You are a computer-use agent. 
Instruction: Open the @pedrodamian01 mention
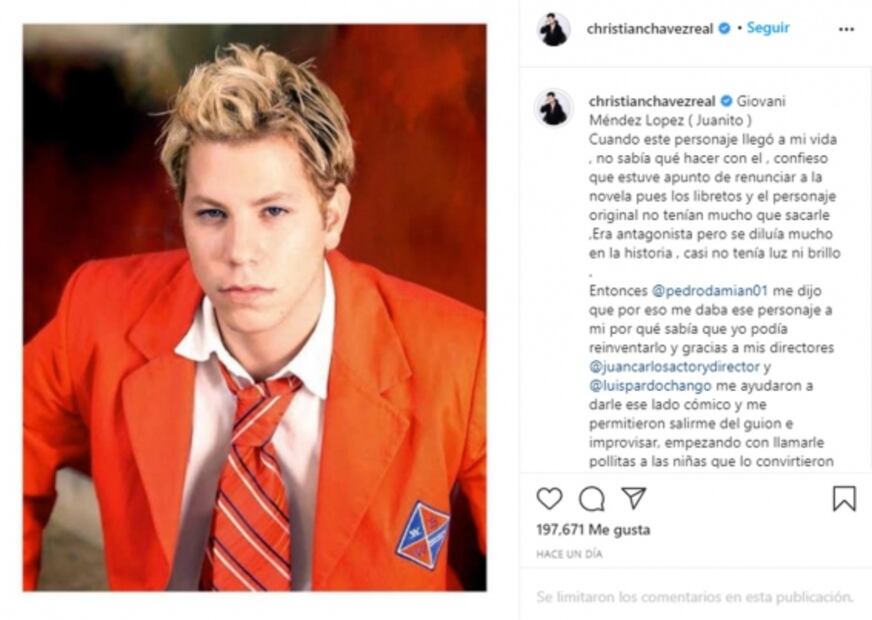pos(710,291)
